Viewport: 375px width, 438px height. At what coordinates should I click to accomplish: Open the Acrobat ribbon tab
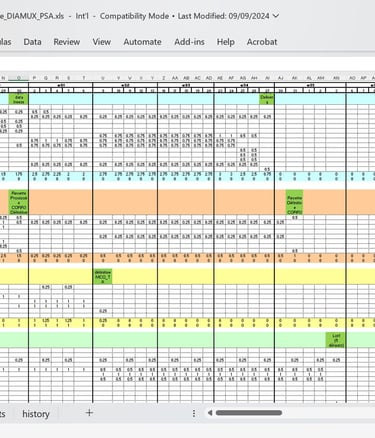coord(262,42)
